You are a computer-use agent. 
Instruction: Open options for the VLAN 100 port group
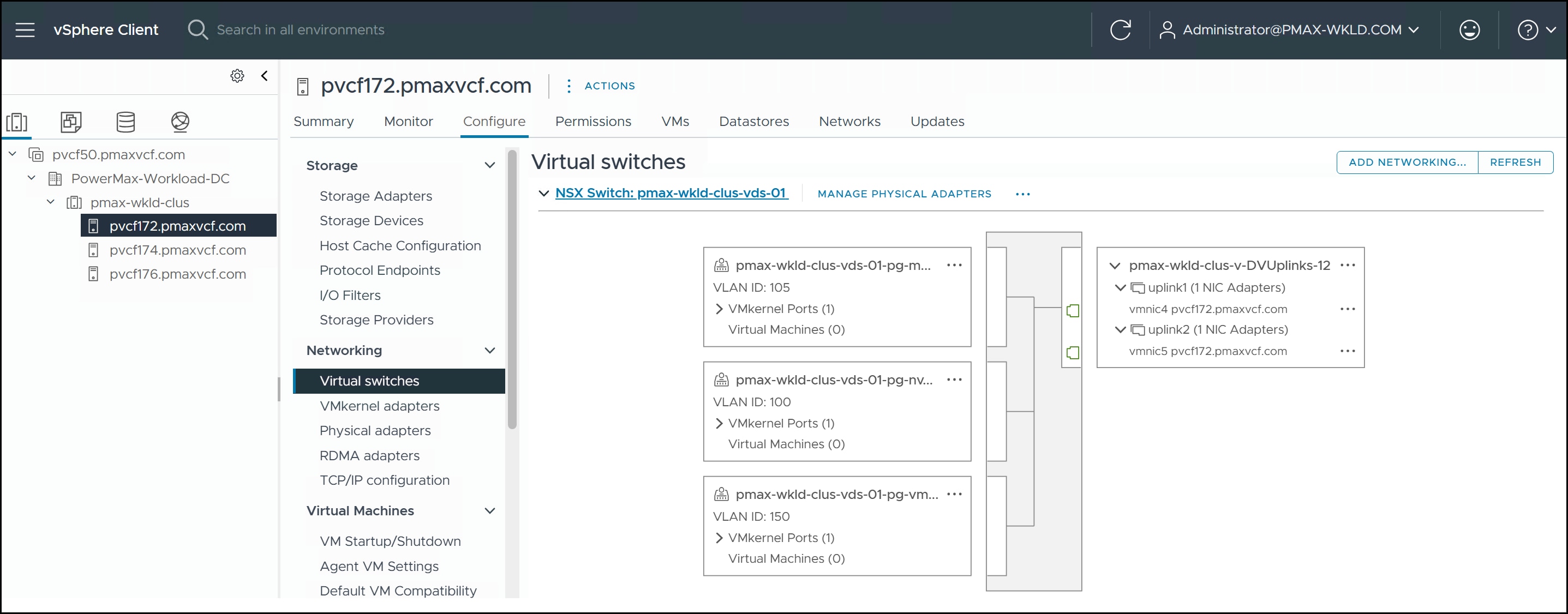(954, 380)
